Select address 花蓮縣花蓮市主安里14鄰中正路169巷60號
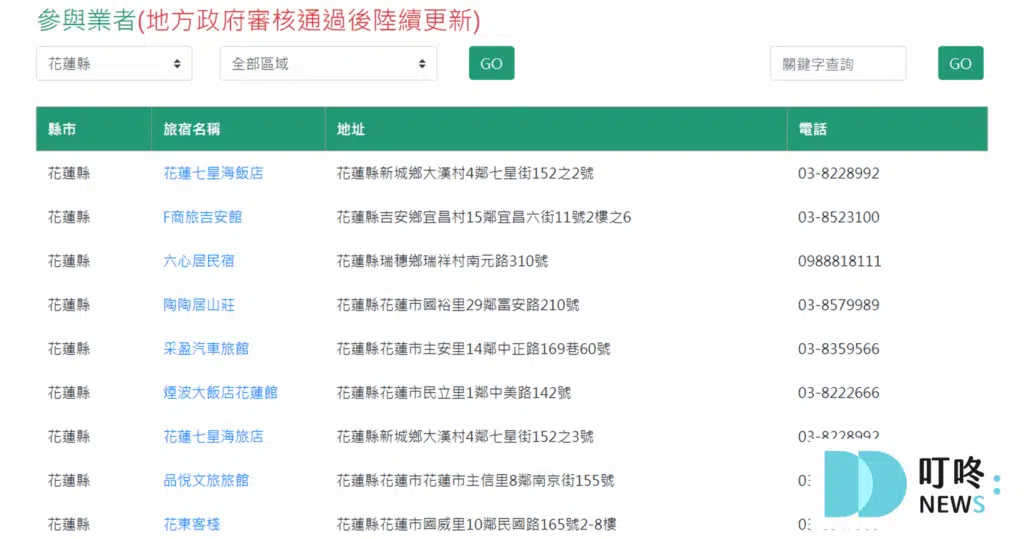Screen dimensions: 1024x539 (473, 348)
